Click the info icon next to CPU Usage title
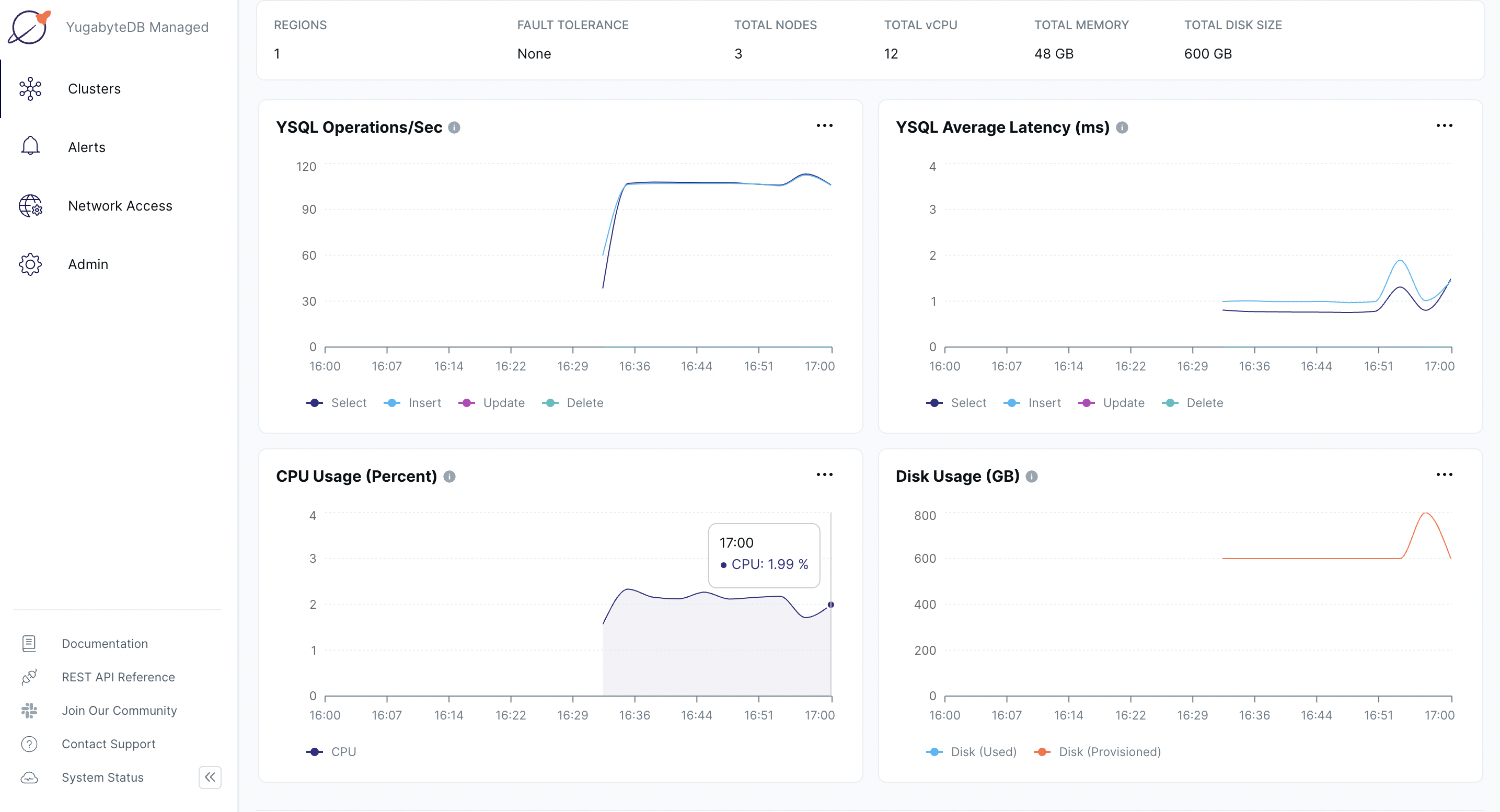The width and height of the screenshot is (1500, 812). (x=449, y=476)
